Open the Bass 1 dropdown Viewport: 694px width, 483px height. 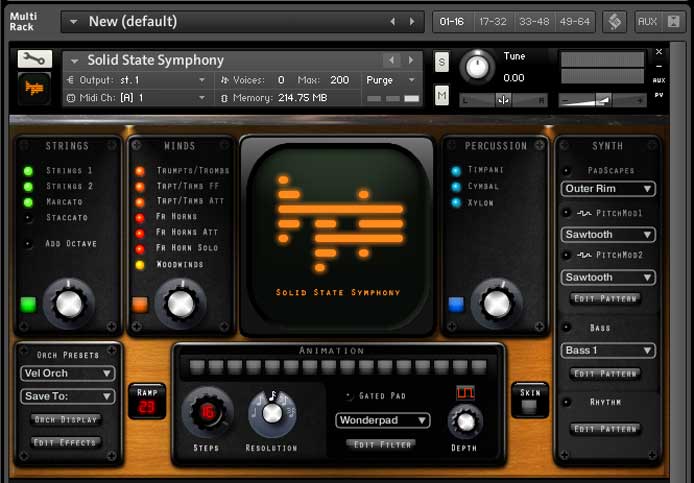coord(608,351)
